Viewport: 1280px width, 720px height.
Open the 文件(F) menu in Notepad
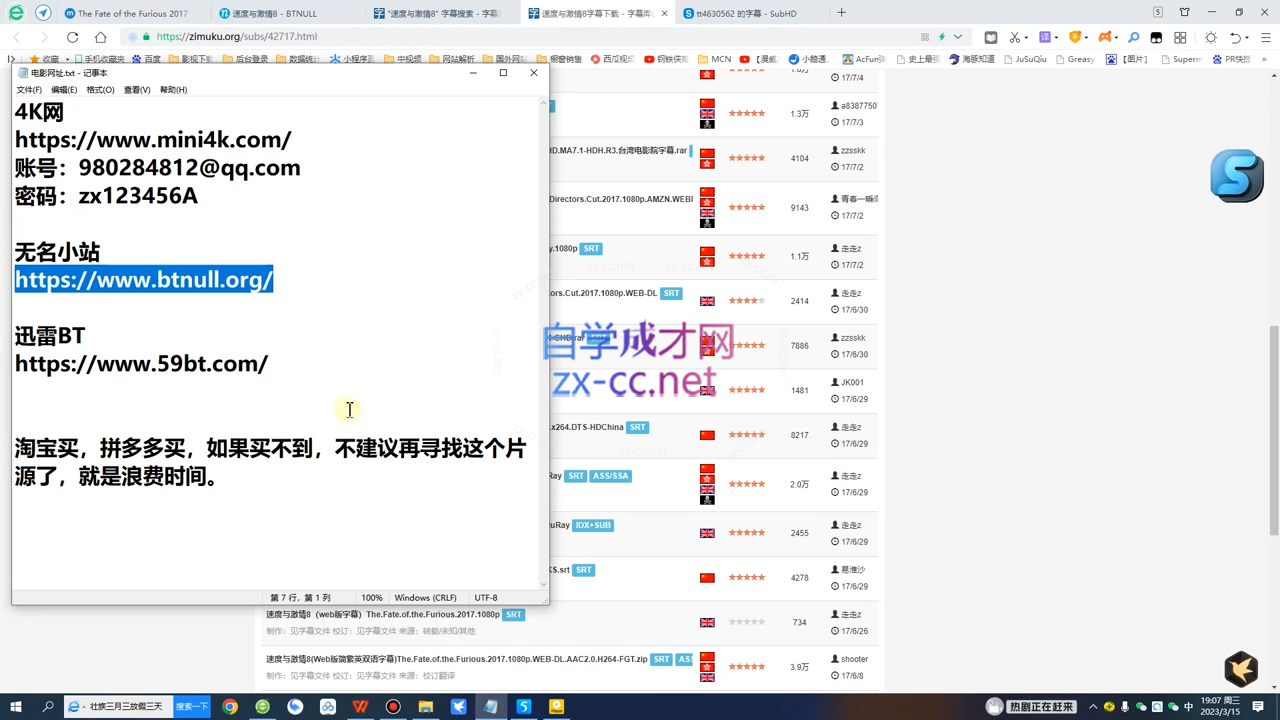point(29,90)
